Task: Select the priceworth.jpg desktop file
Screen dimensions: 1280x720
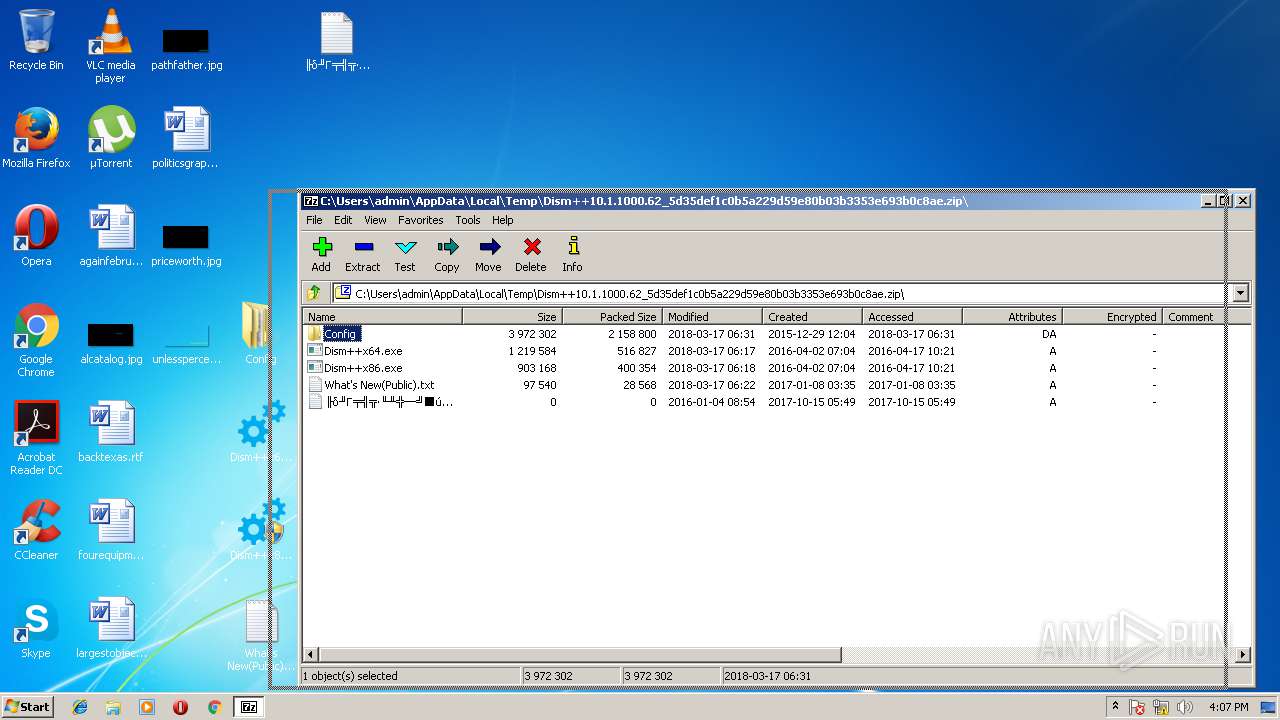Action: 186,245
